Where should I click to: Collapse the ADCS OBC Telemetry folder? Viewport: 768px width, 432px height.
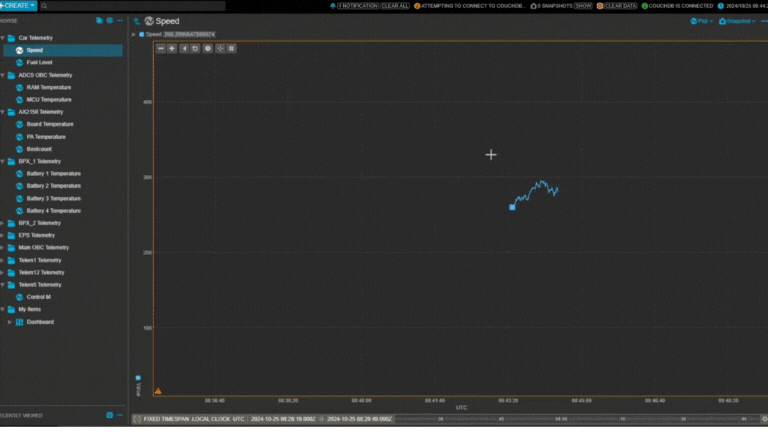pyautogui.click(x=3, y=75)
